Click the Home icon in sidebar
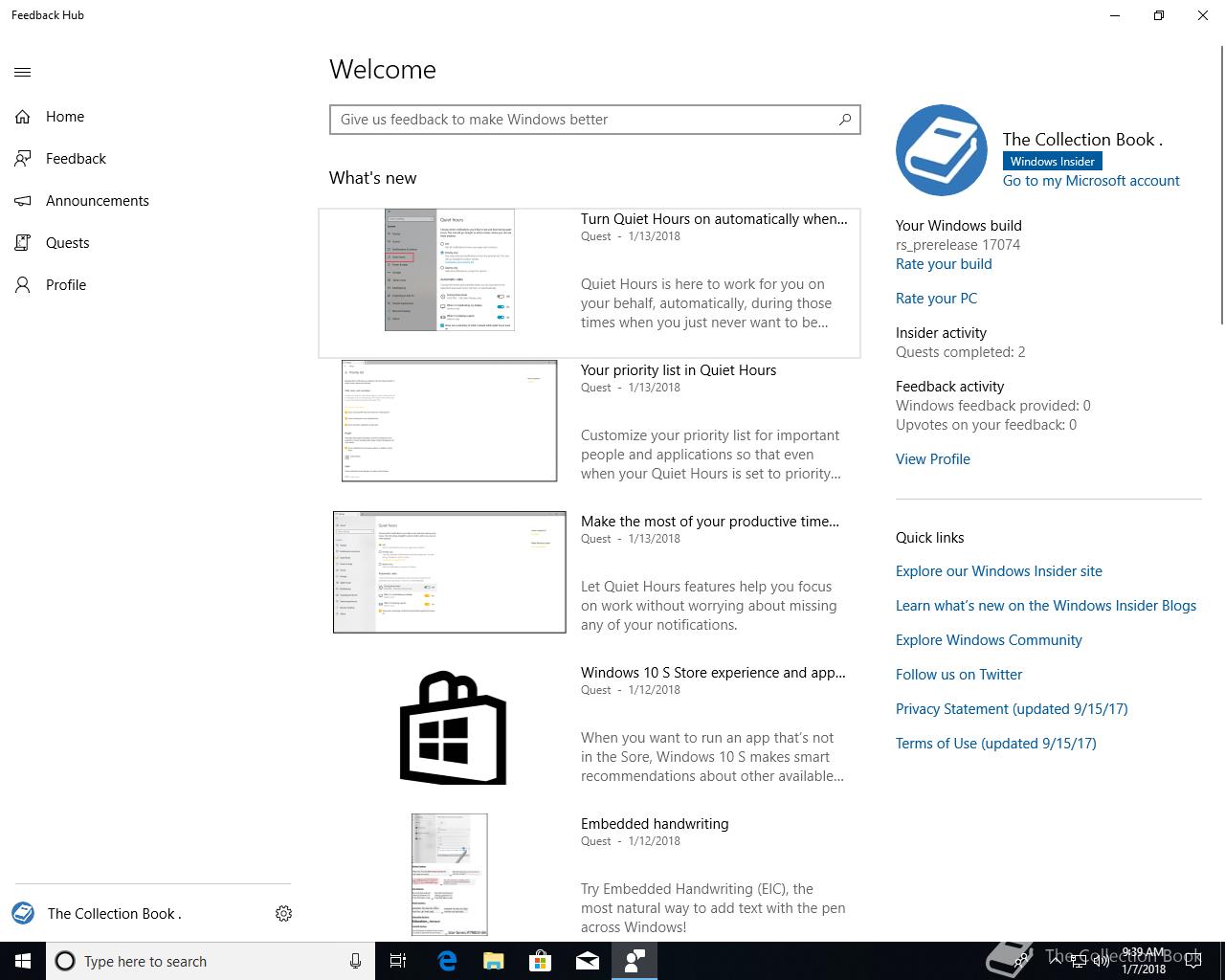 pos(23,117)
